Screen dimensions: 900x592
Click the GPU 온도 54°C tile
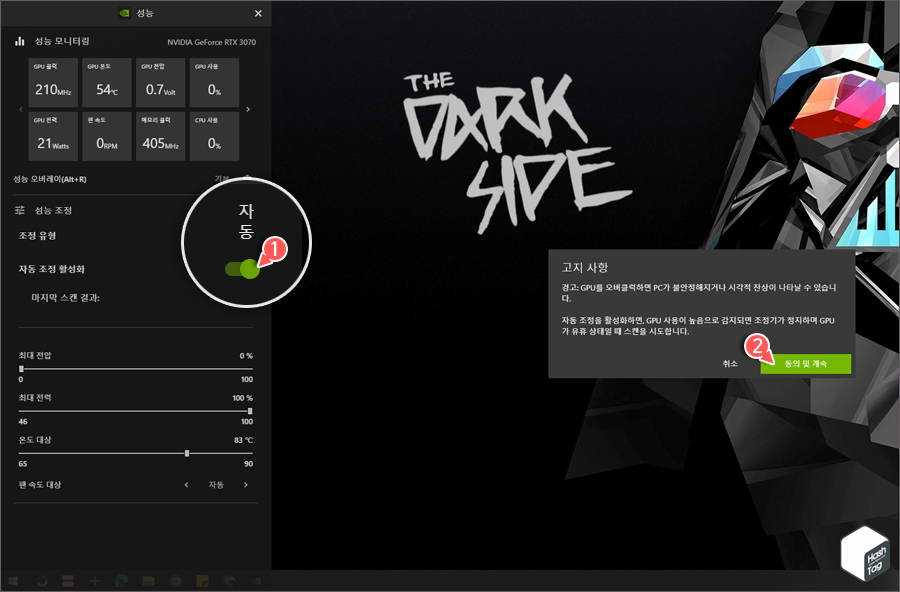pos(107,83)
